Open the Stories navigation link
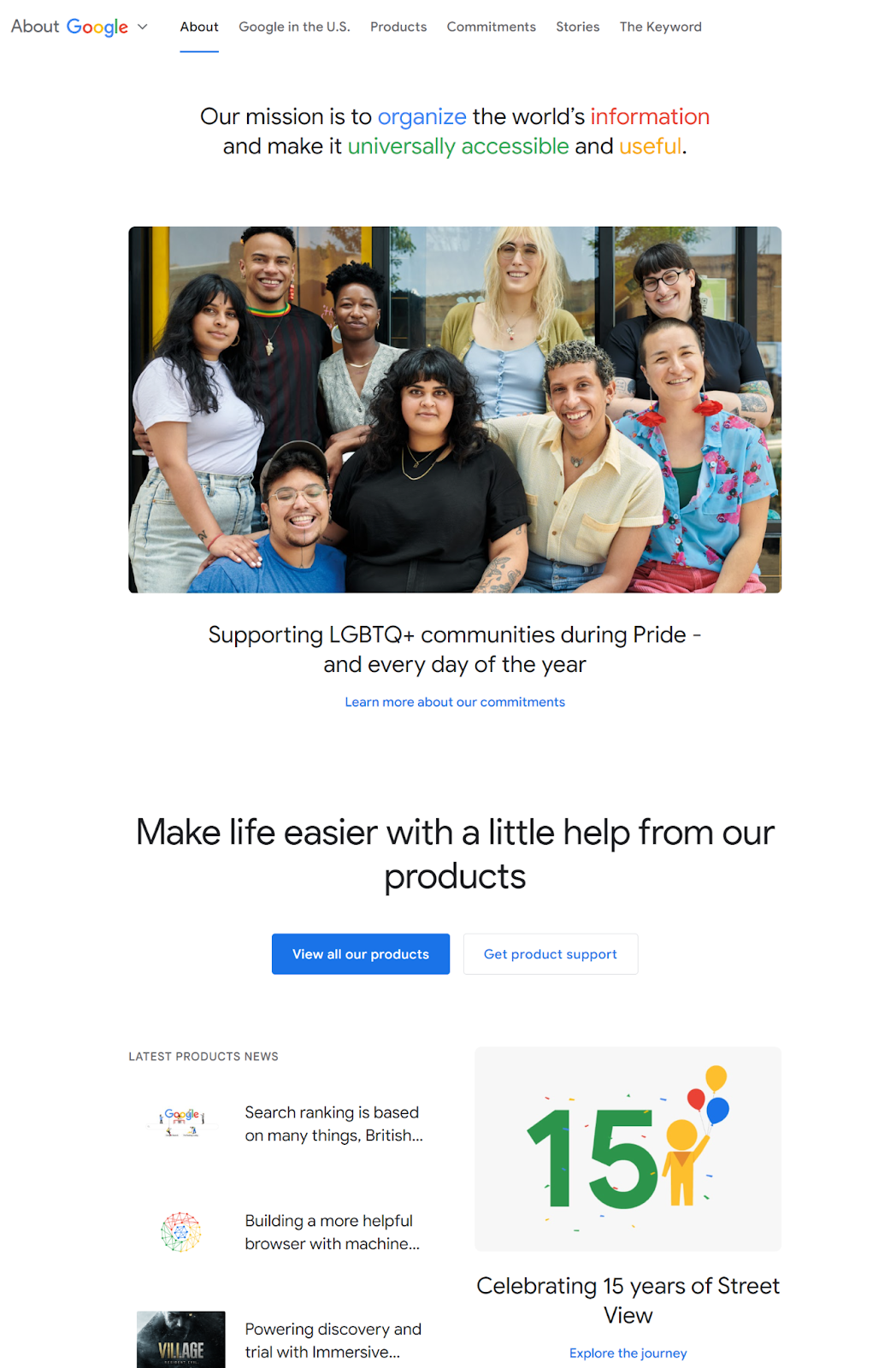896x1368 pixels. point(578,27)
